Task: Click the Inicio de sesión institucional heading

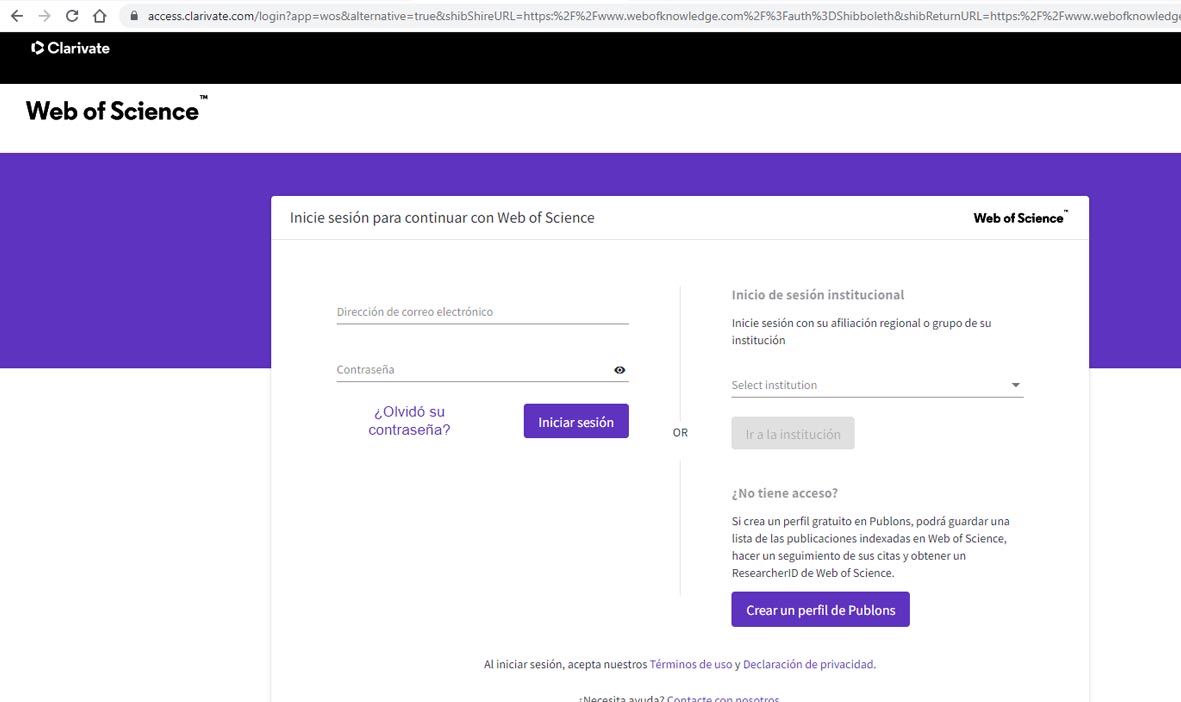Action: 817,295
